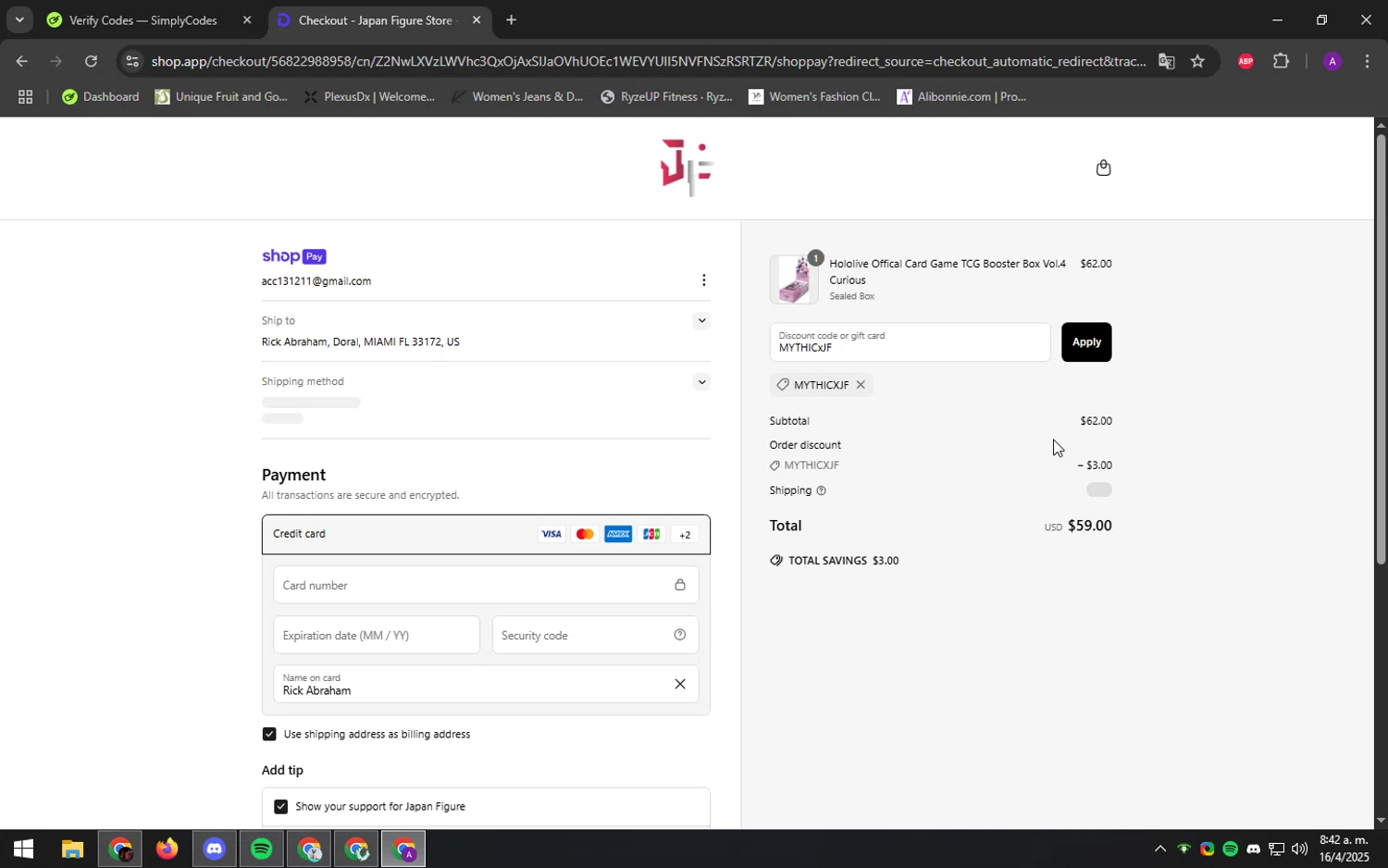This screenshot has width=1388, height=868.
Task: Click the Security code field
Action: (595, 635)
